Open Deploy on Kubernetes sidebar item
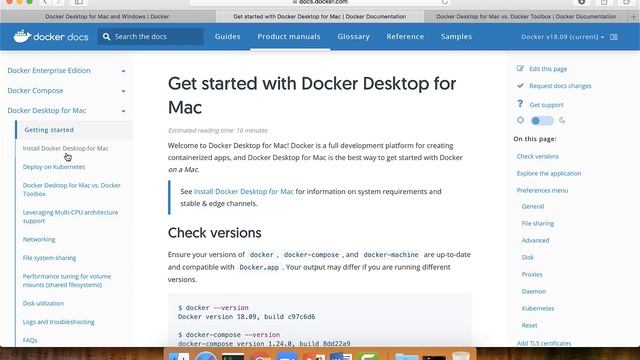 [54, 167]
